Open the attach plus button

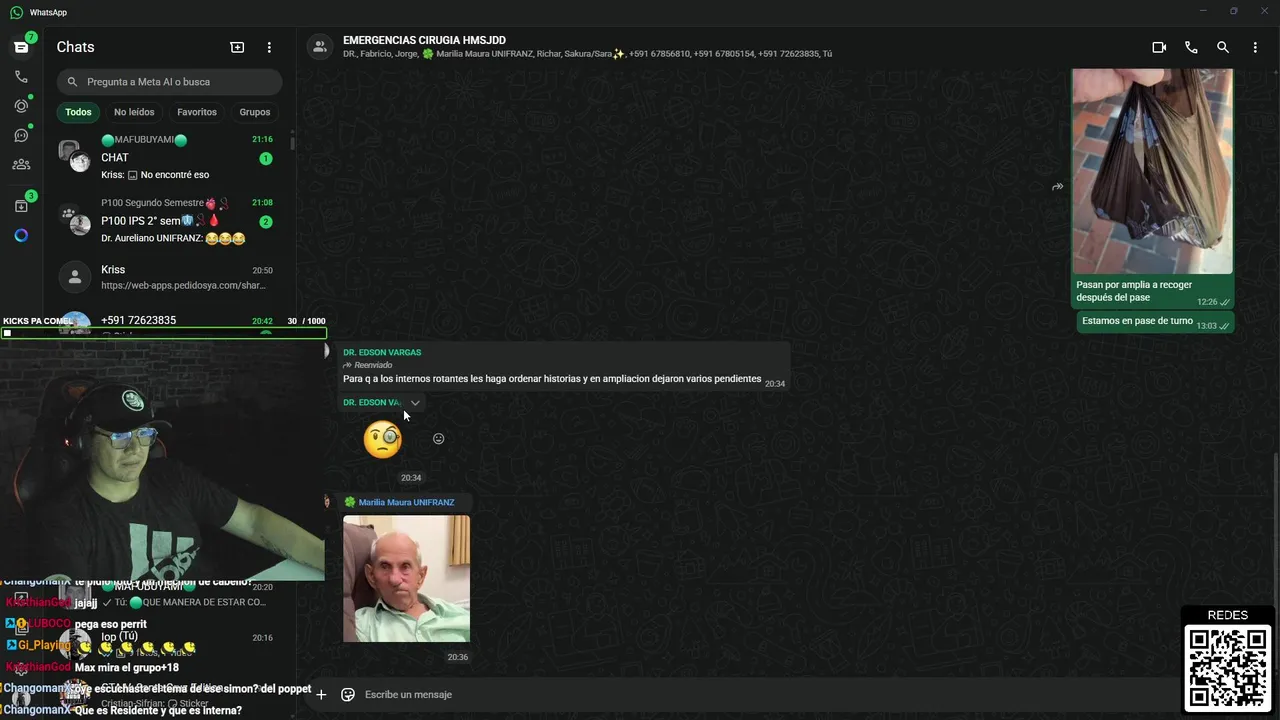coord(321,694)
